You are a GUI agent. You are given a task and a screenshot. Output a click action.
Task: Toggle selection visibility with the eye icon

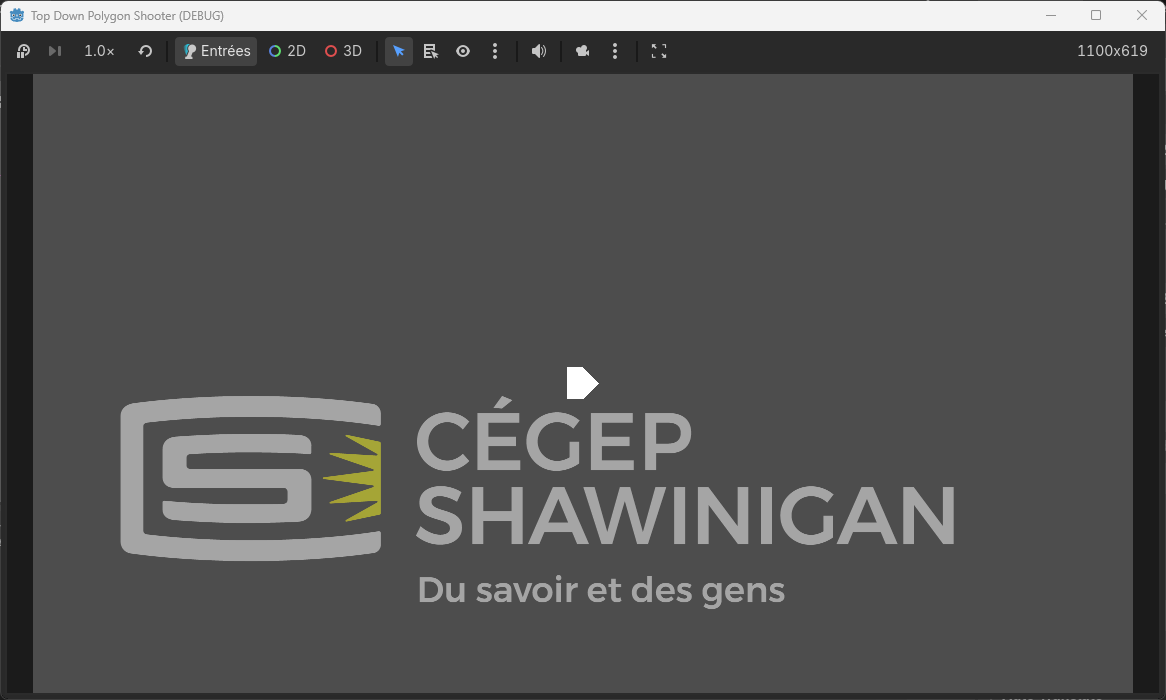(463, 51)
